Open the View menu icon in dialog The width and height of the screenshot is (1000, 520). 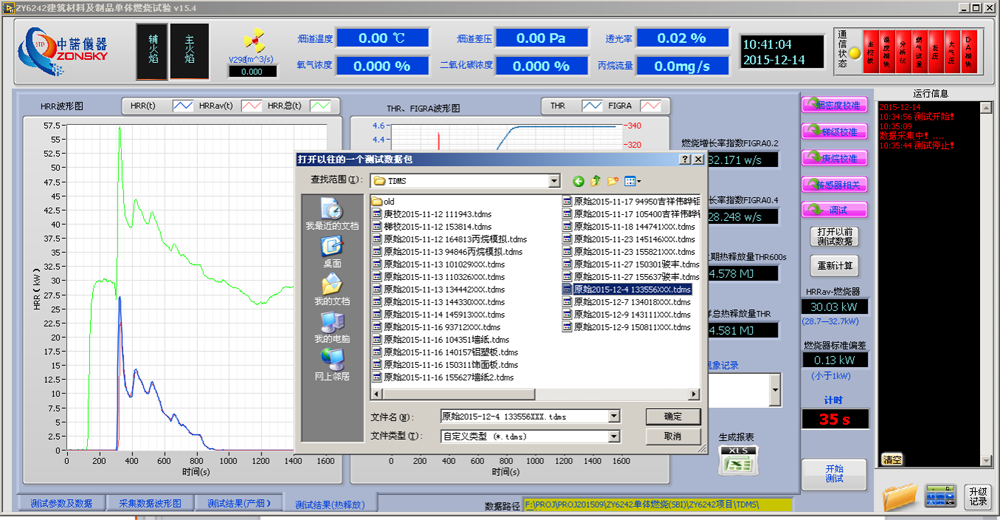(632, 181)
